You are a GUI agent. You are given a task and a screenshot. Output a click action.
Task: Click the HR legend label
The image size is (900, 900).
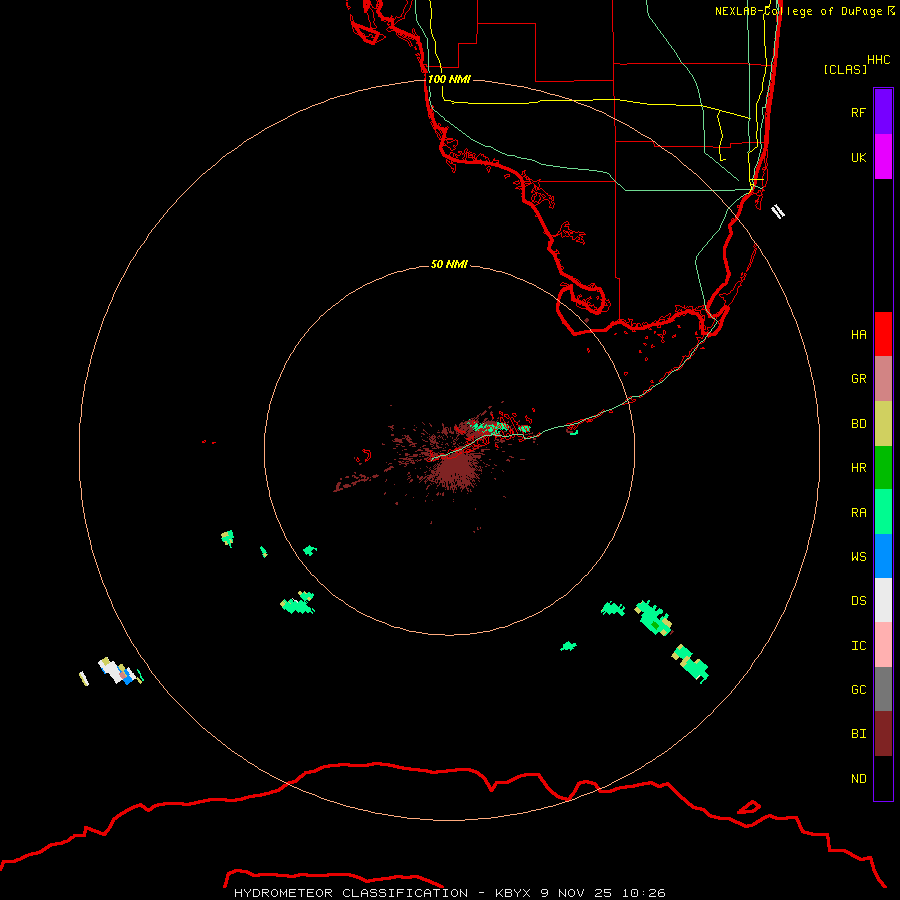click(858, 468)
